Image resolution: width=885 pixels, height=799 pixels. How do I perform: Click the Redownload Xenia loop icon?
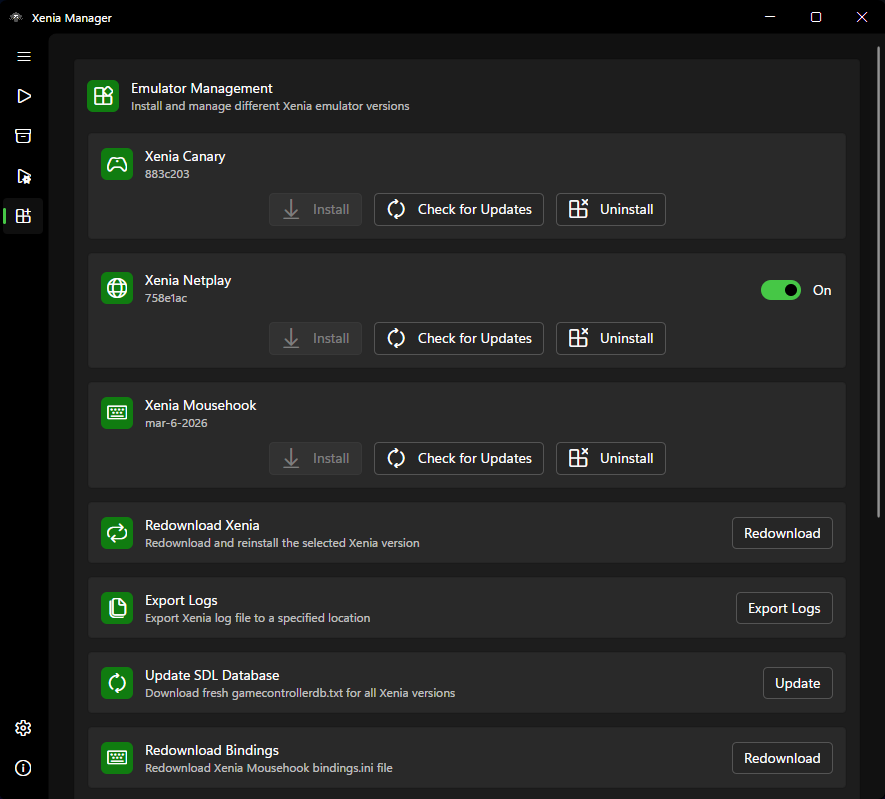coord(117,533)
